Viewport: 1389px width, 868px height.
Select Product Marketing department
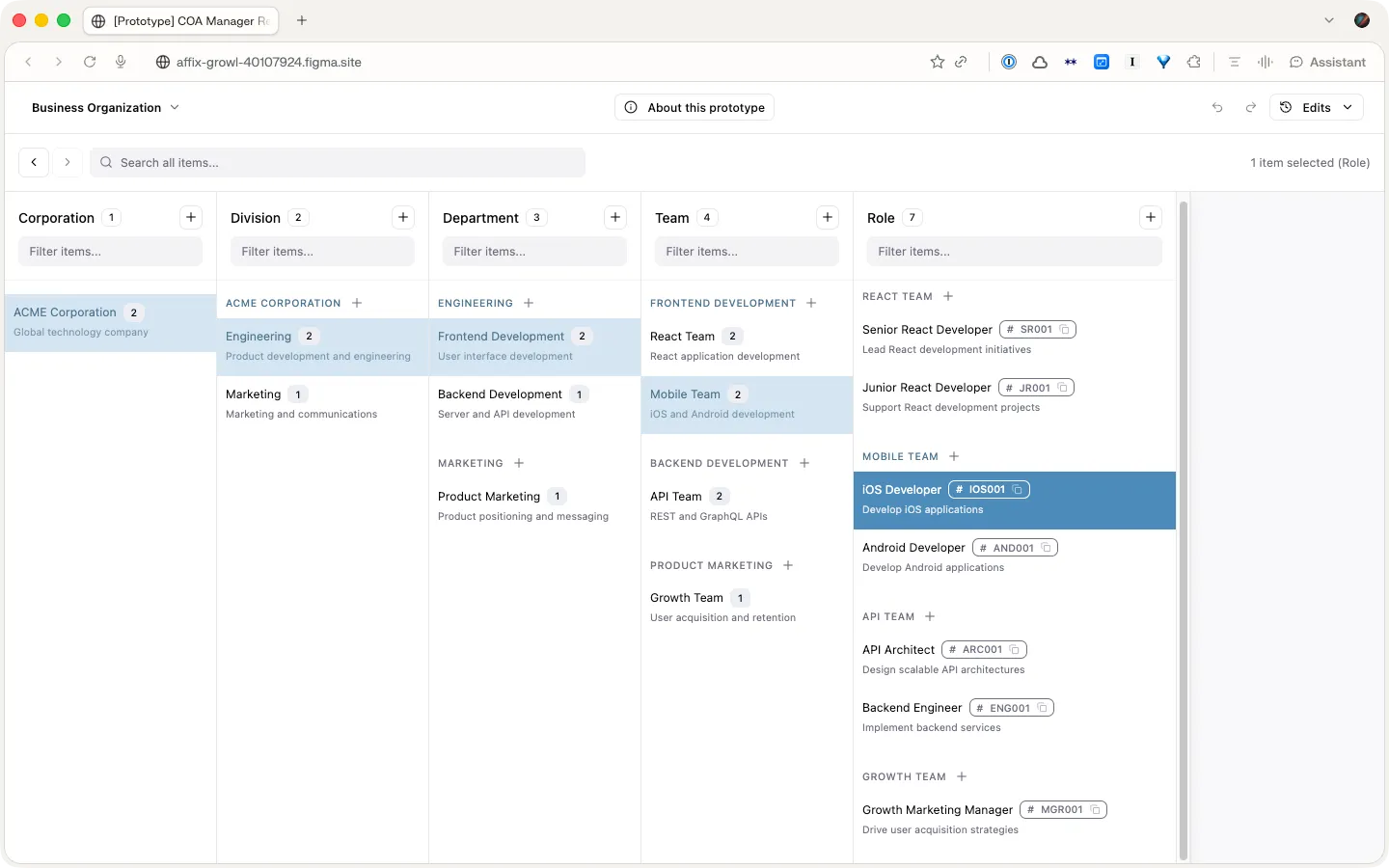pyautogui.click(x=534, y=506)
